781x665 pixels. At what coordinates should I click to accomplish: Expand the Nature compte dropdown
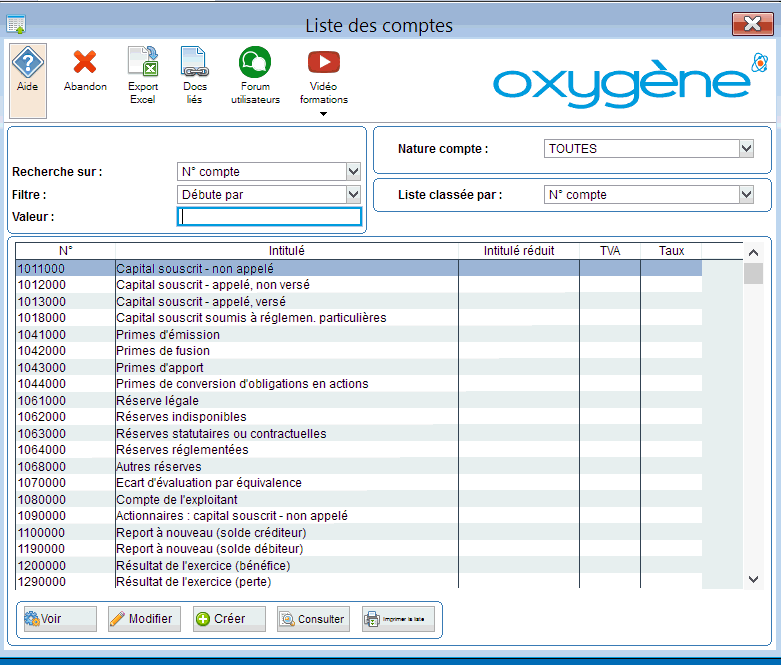click(746, 149)
